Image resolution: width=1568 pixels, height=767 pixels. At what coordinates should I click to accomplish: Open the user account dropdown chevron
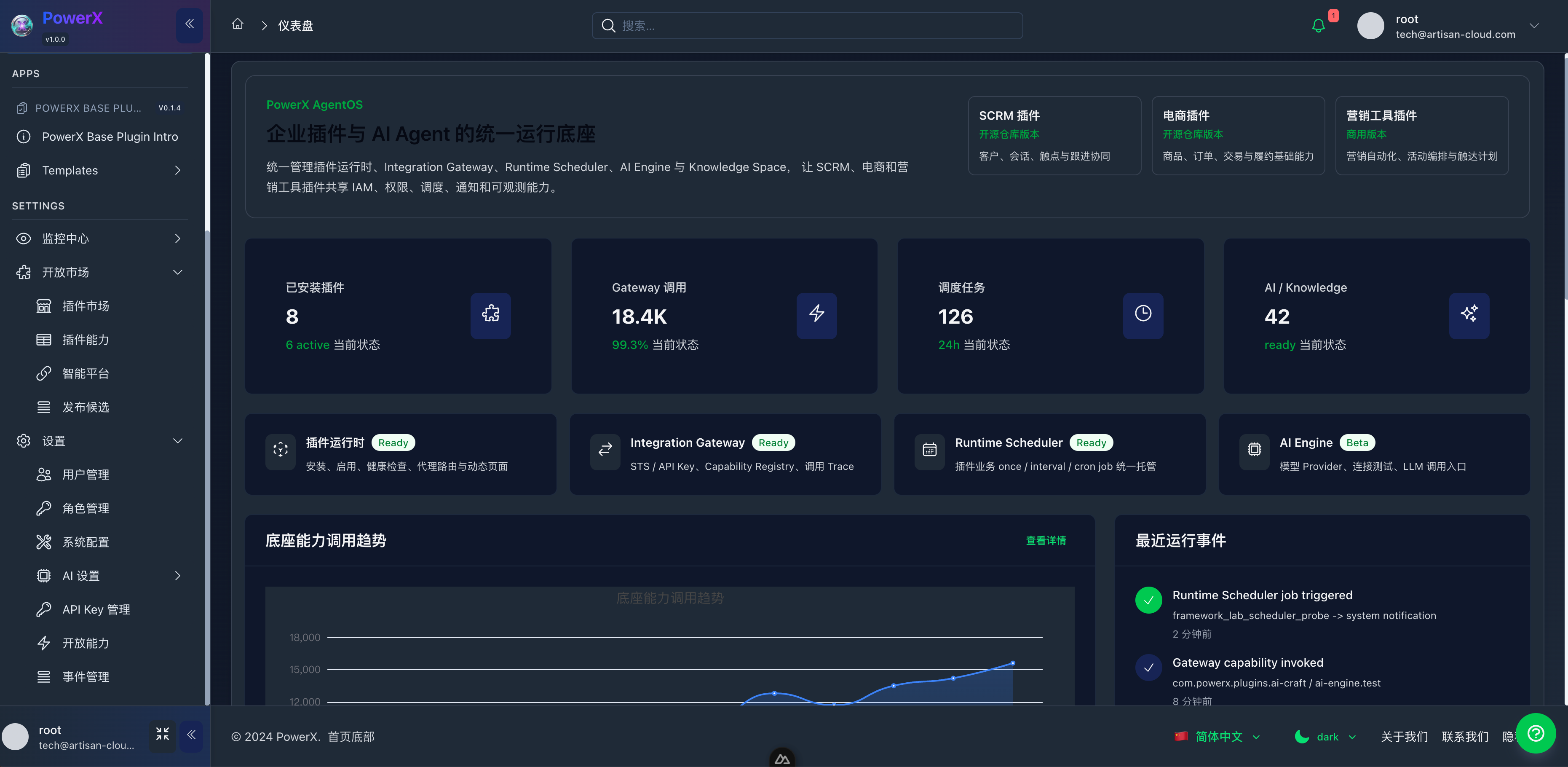point(1534,26)
